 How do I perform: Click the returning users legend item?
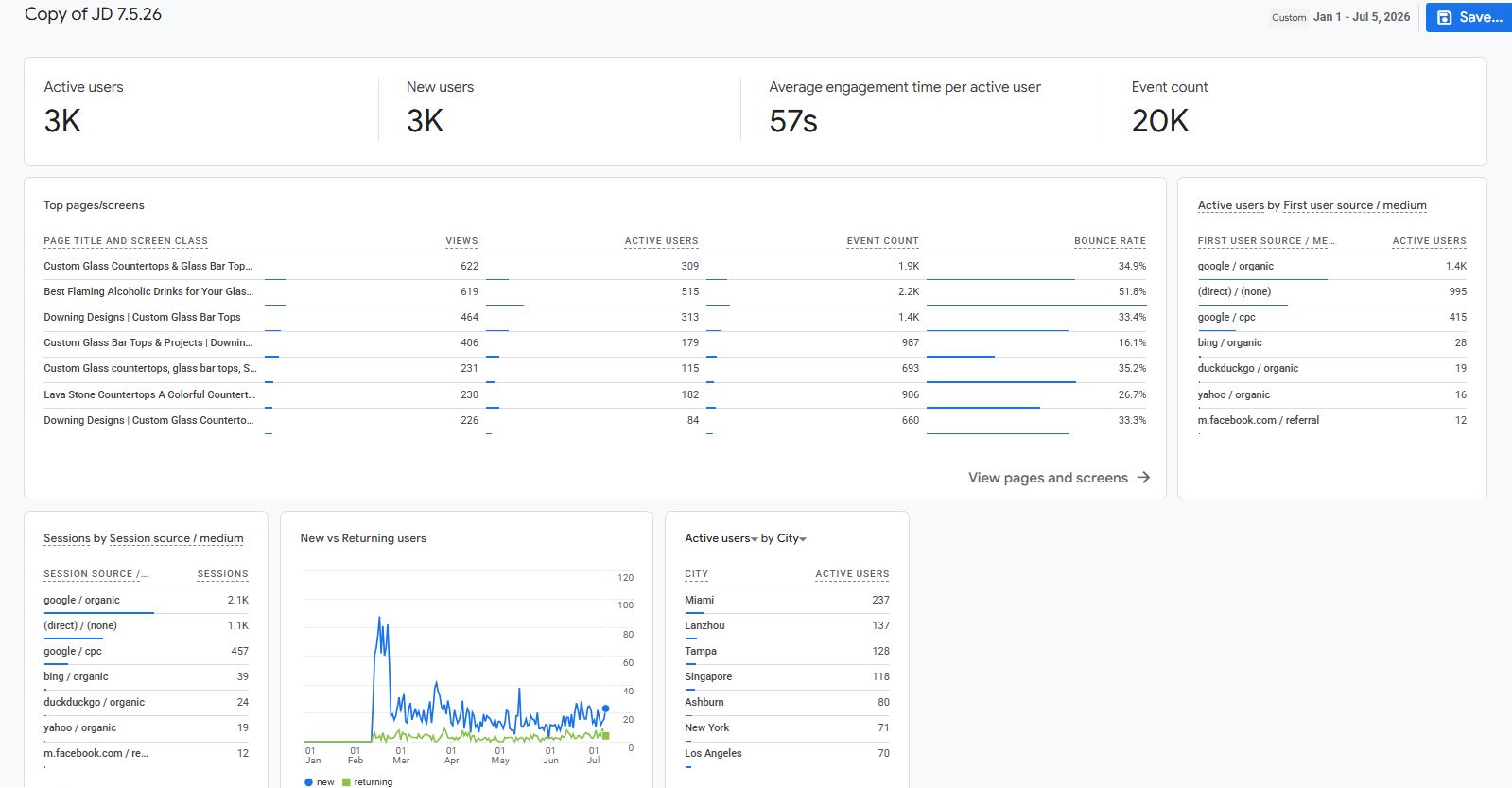click(x=368, y=782)
